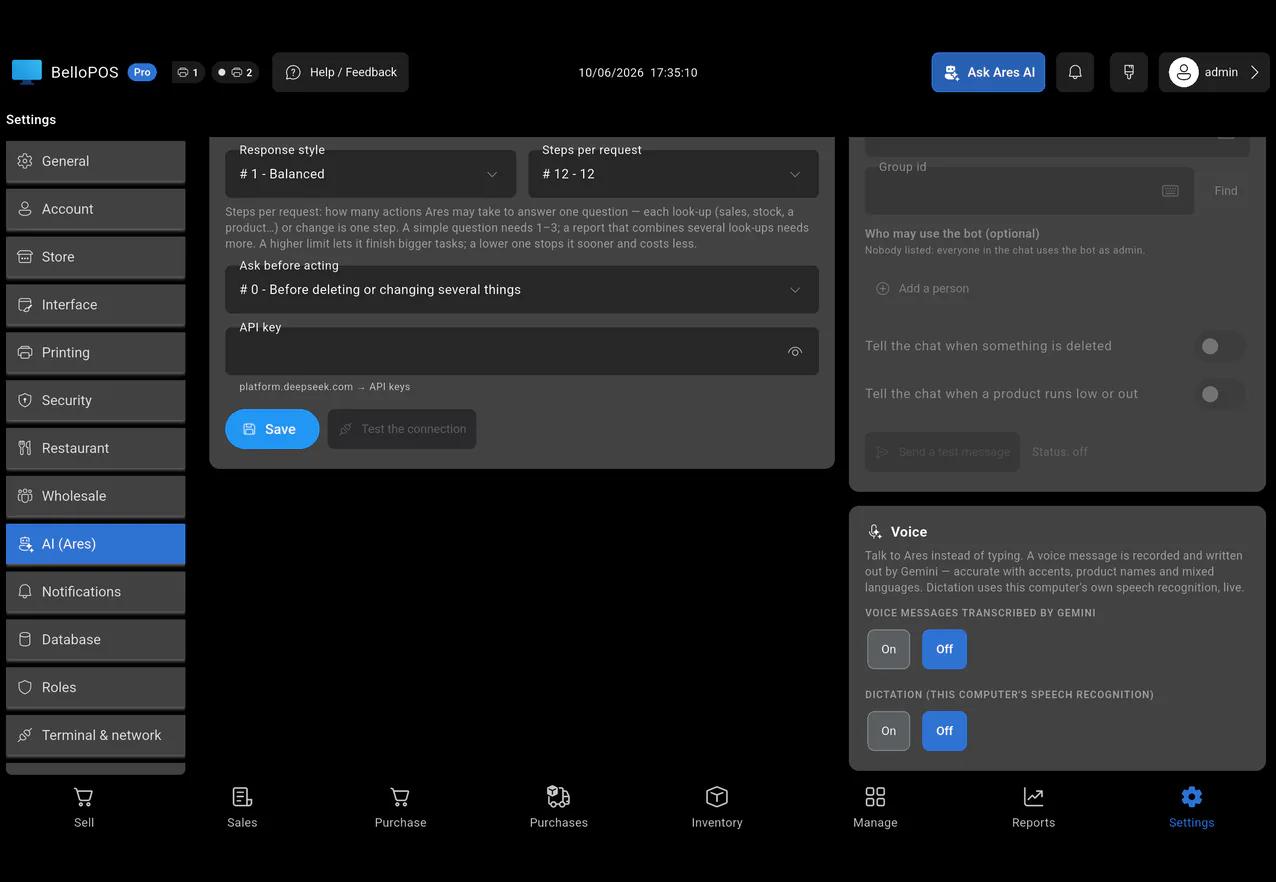Turn On dictation speech recognition
The height and width of the screenshot is (882, 1276).
[x=889, y=731]
